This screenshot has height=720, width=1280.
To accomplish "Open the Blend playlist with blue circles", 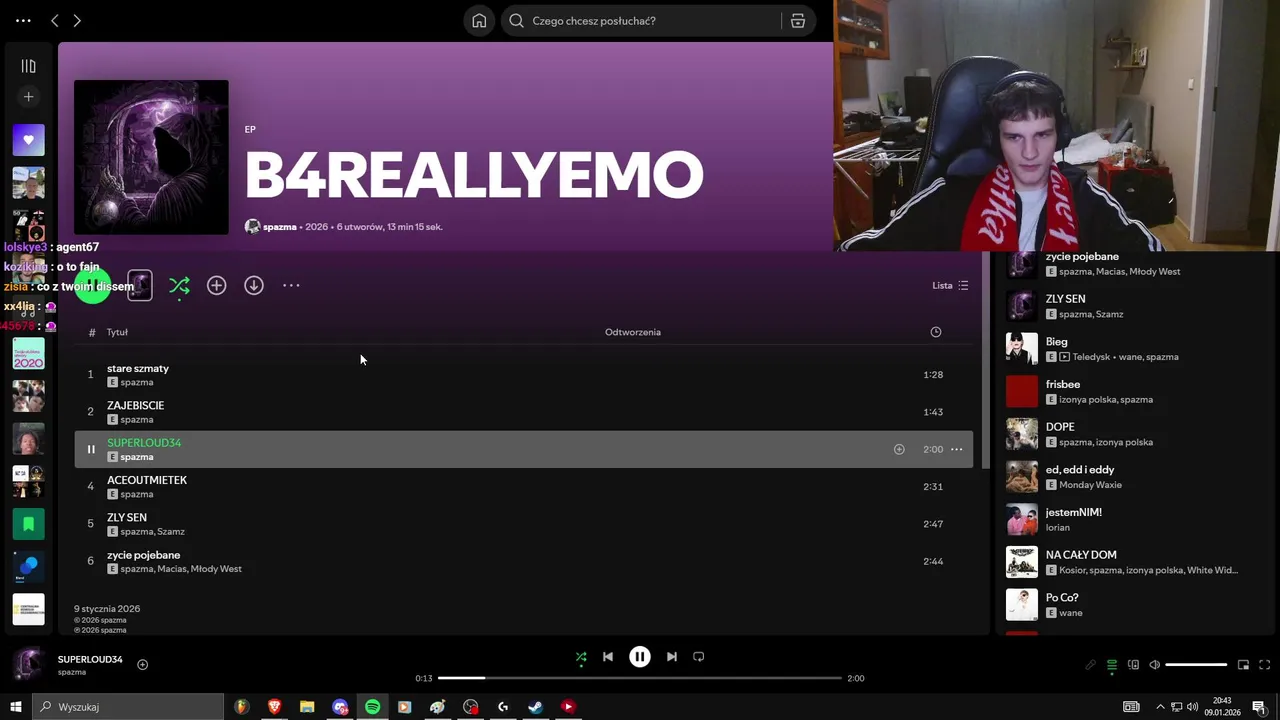I will (28, 566).
